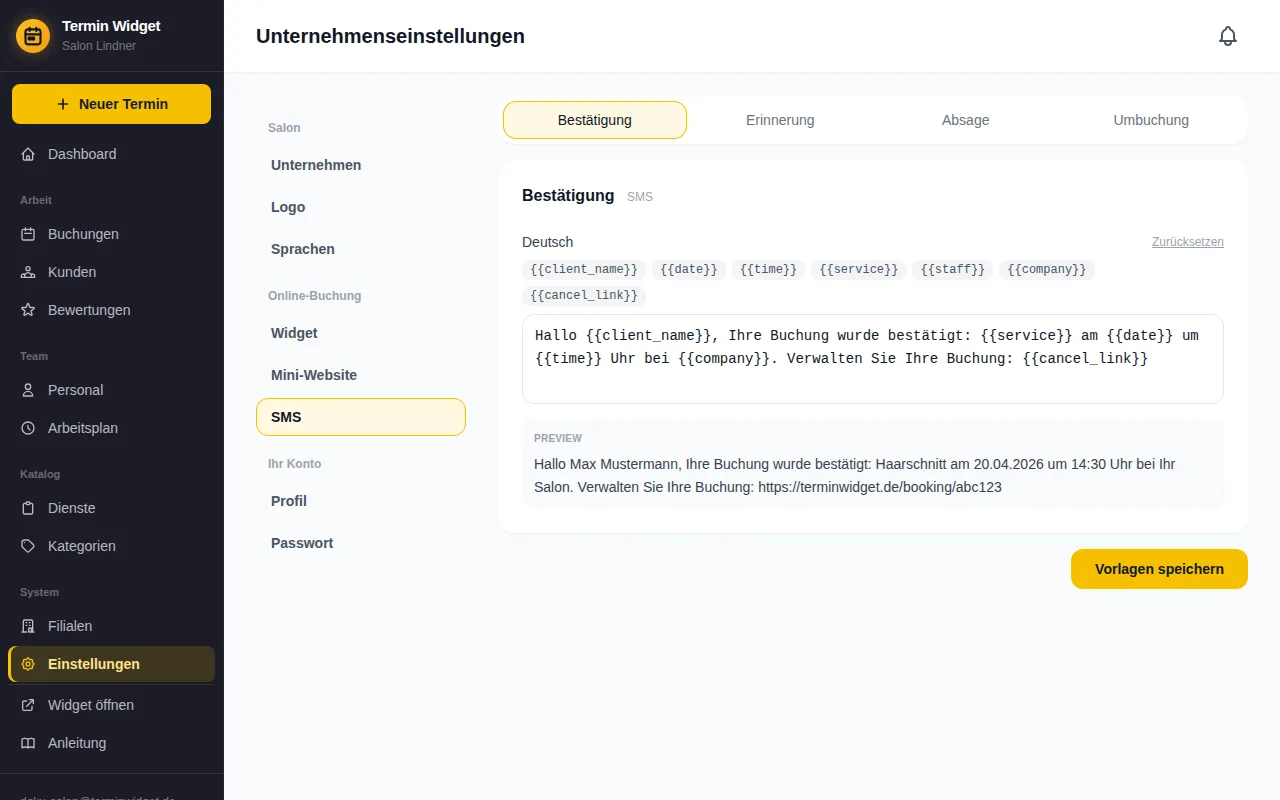
Task: Open the Unternehmen settings section
Action: click(361, 165)
